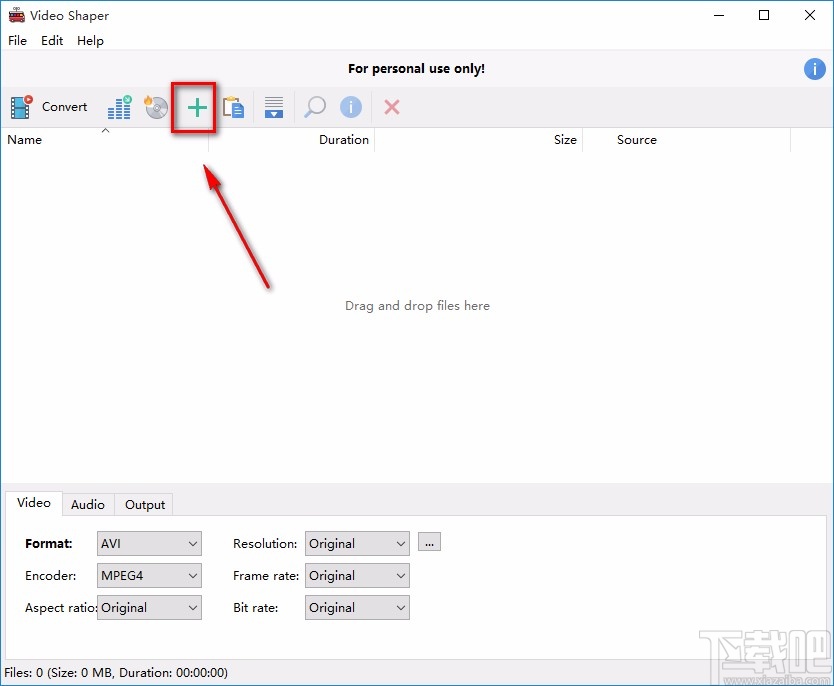Minimize the Video Shaper window

pos(719,15)
